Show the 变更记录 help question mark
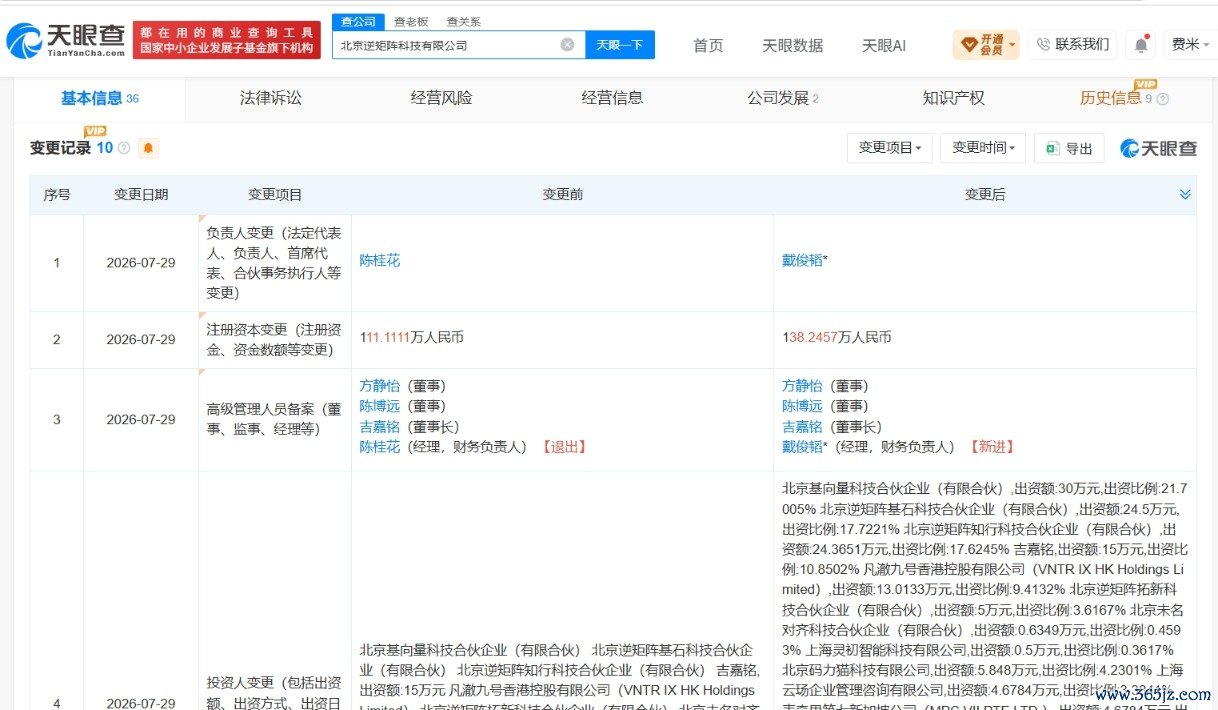Viewport: 1218px width, 710px height. coord(124,148)
